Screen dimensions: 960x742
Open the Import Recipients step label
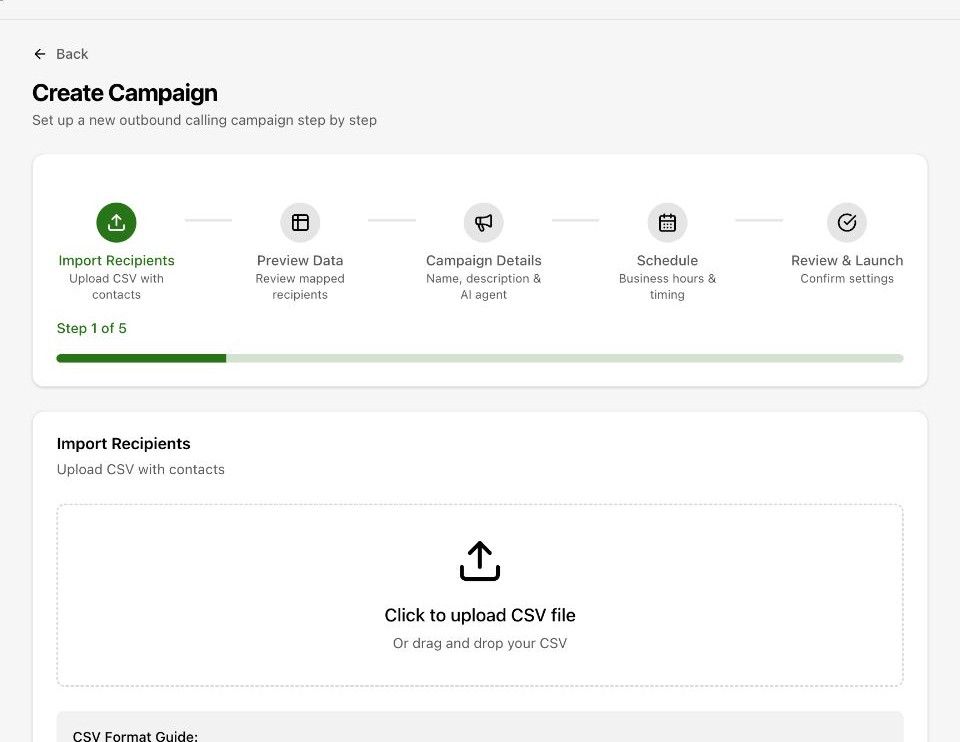pyautogui.click(x=116, y=260)
